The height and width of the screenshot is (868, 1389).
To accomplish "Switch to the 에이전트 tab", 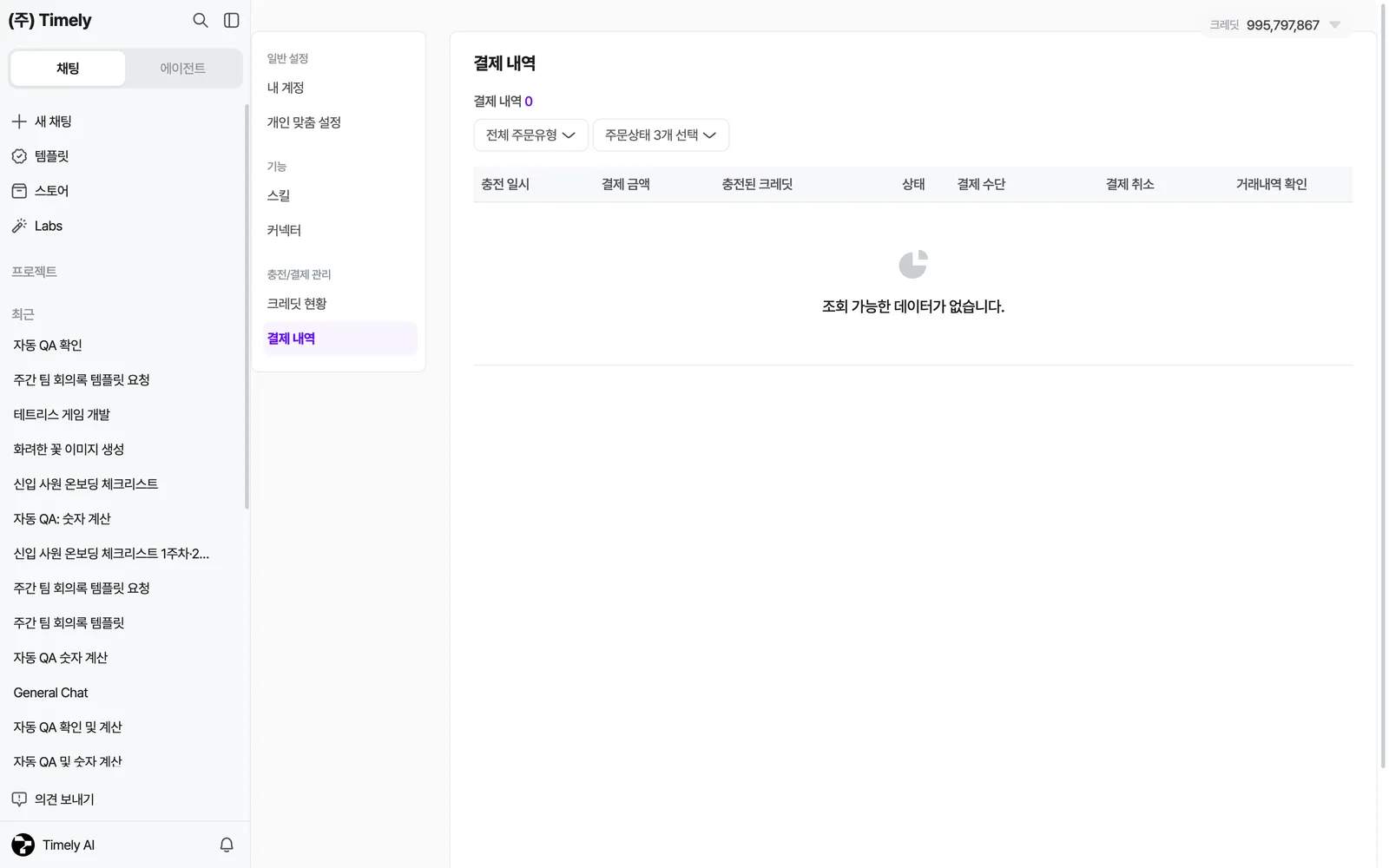I will [x=183, y=69].
